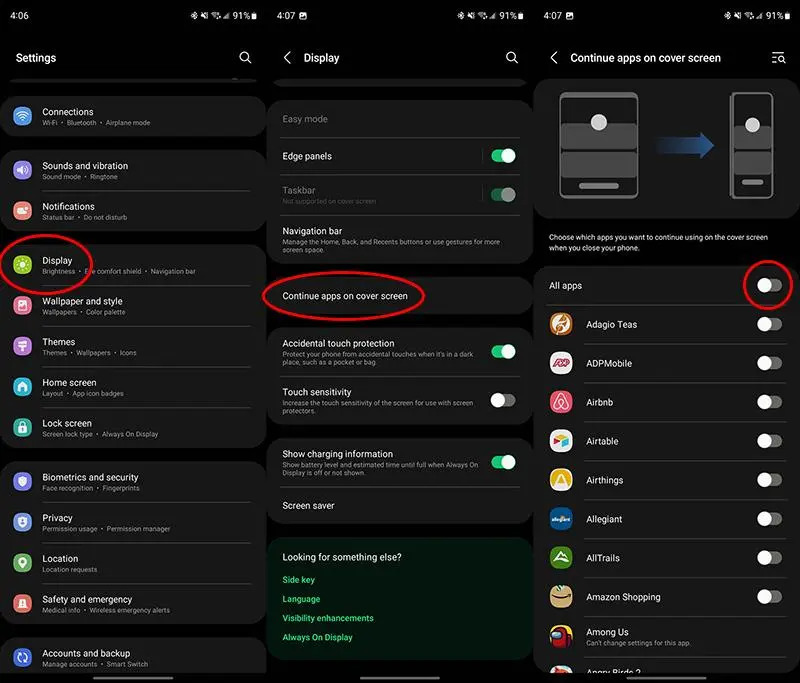Open the Always On Display link

point(317,637)
